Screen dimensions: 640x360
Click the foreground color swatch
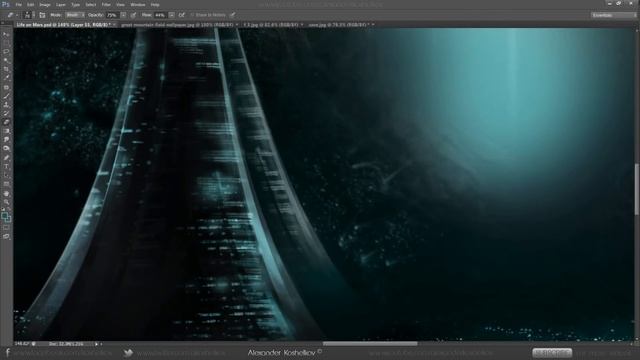tap(4, 216)
